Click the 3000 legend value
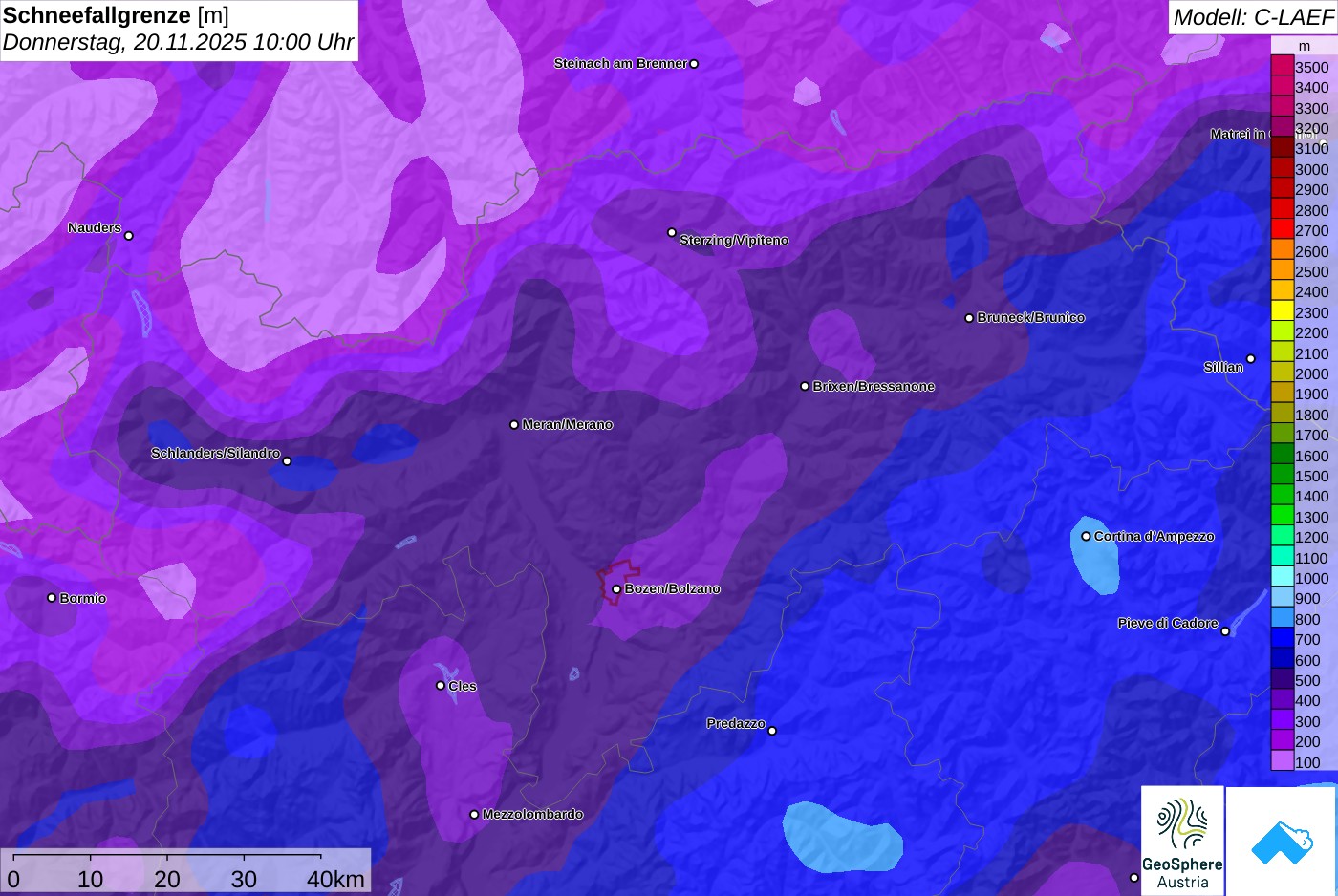1338x896 pixels. (x=1311, y=169)
